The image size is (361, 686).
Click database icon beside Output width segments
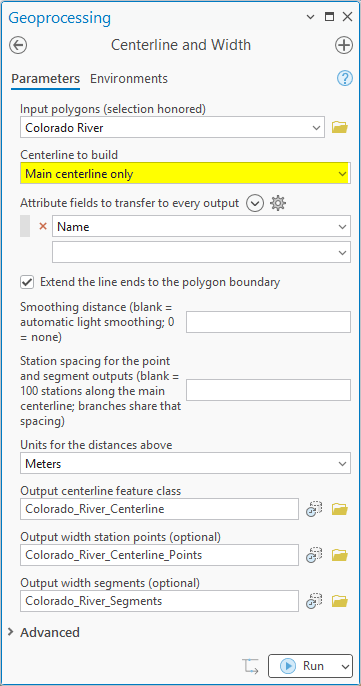point(314,601)
